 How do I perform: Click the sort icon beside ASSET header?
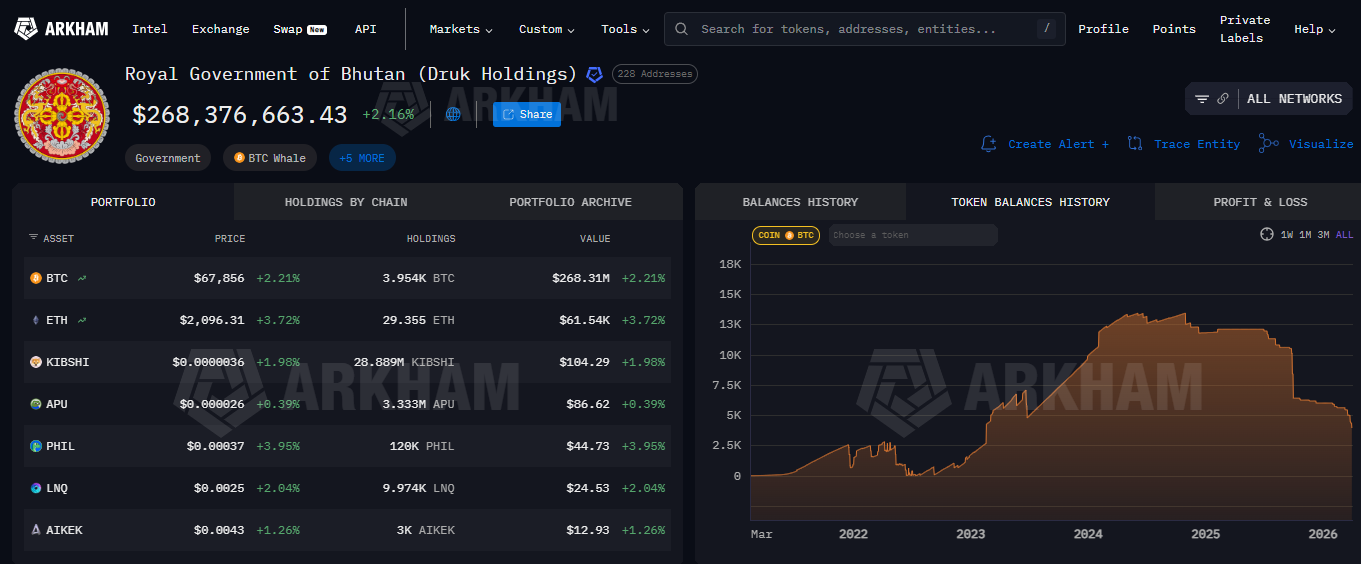click(x=33, y=238)
